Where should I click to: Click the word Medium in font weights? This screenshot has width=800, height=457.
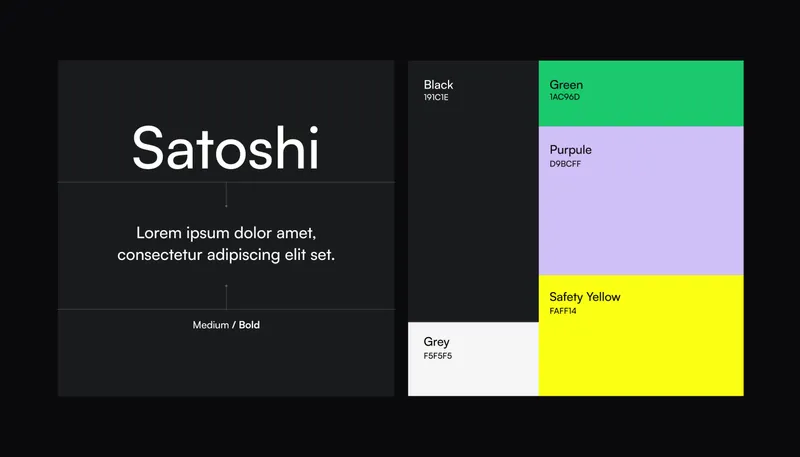pos(211,325)
